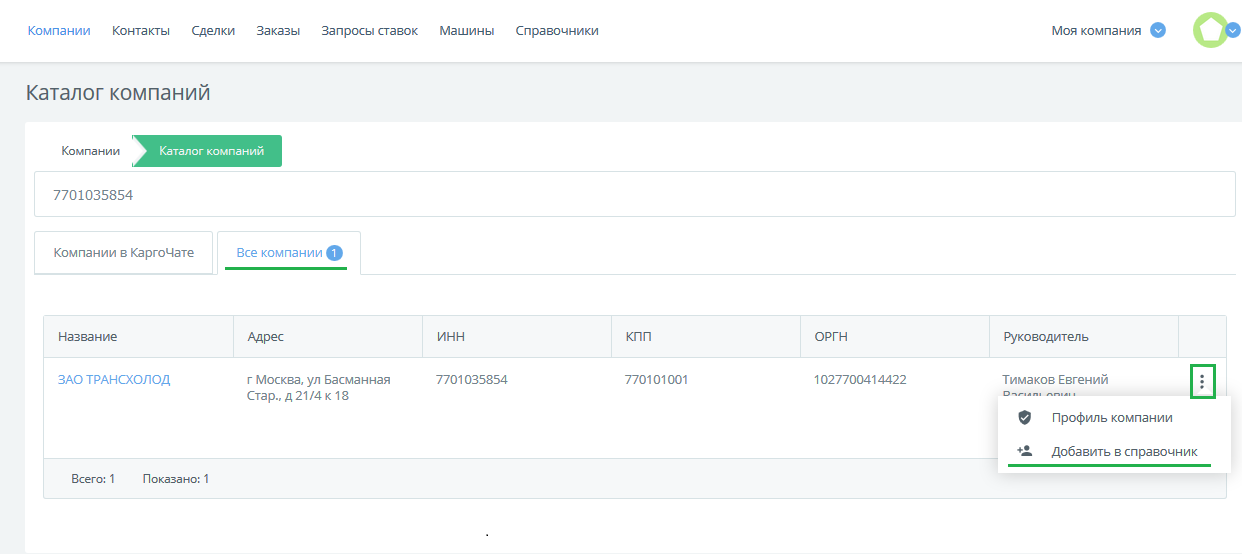
Task: Open Запросы ставок section
Action: pos(369,31)
